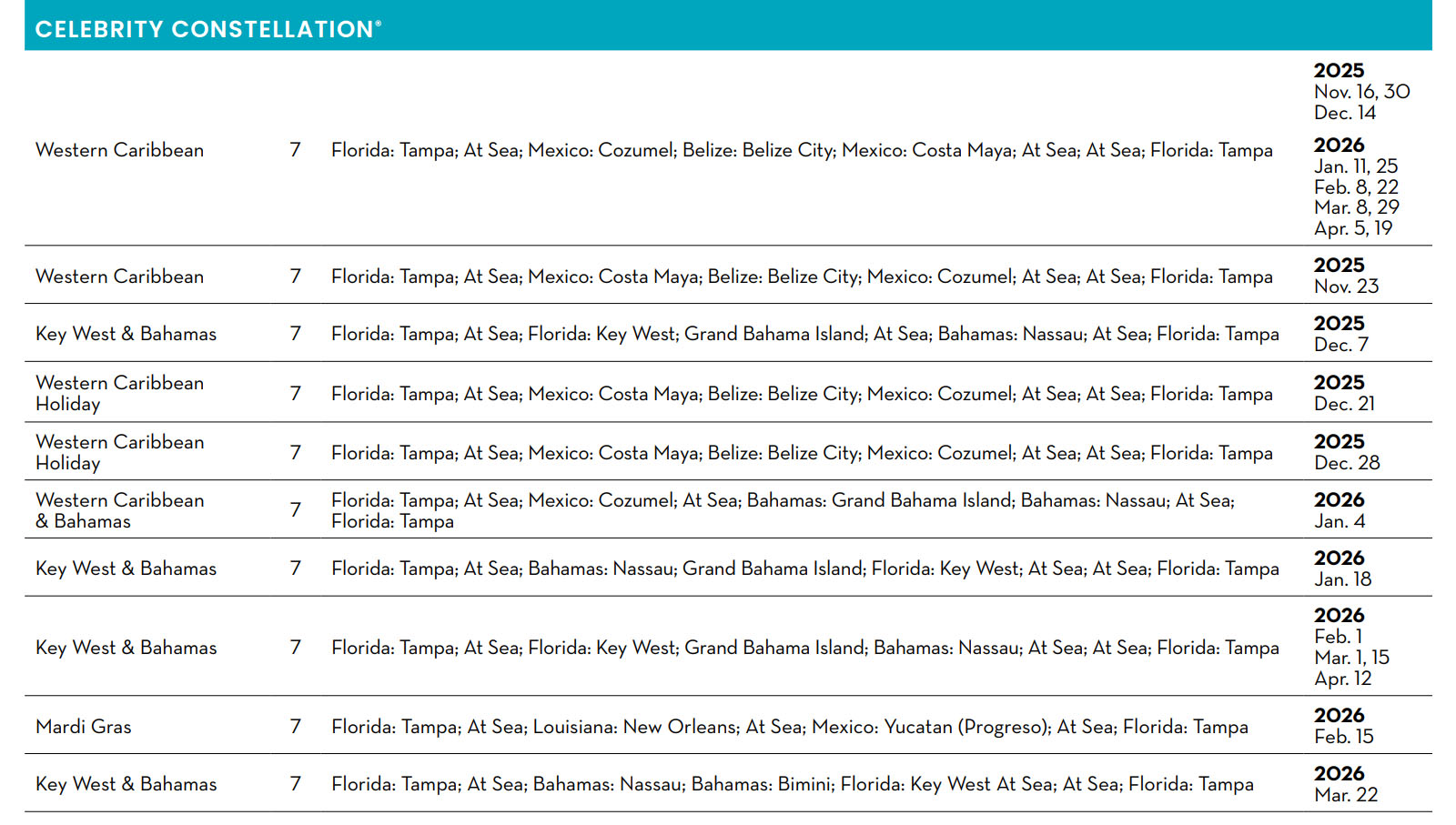1456x825 pixels.
Task: Click the 2025 heading above Nov. 16, 30
Action: pyautogui.click(x=1339, y=71)
